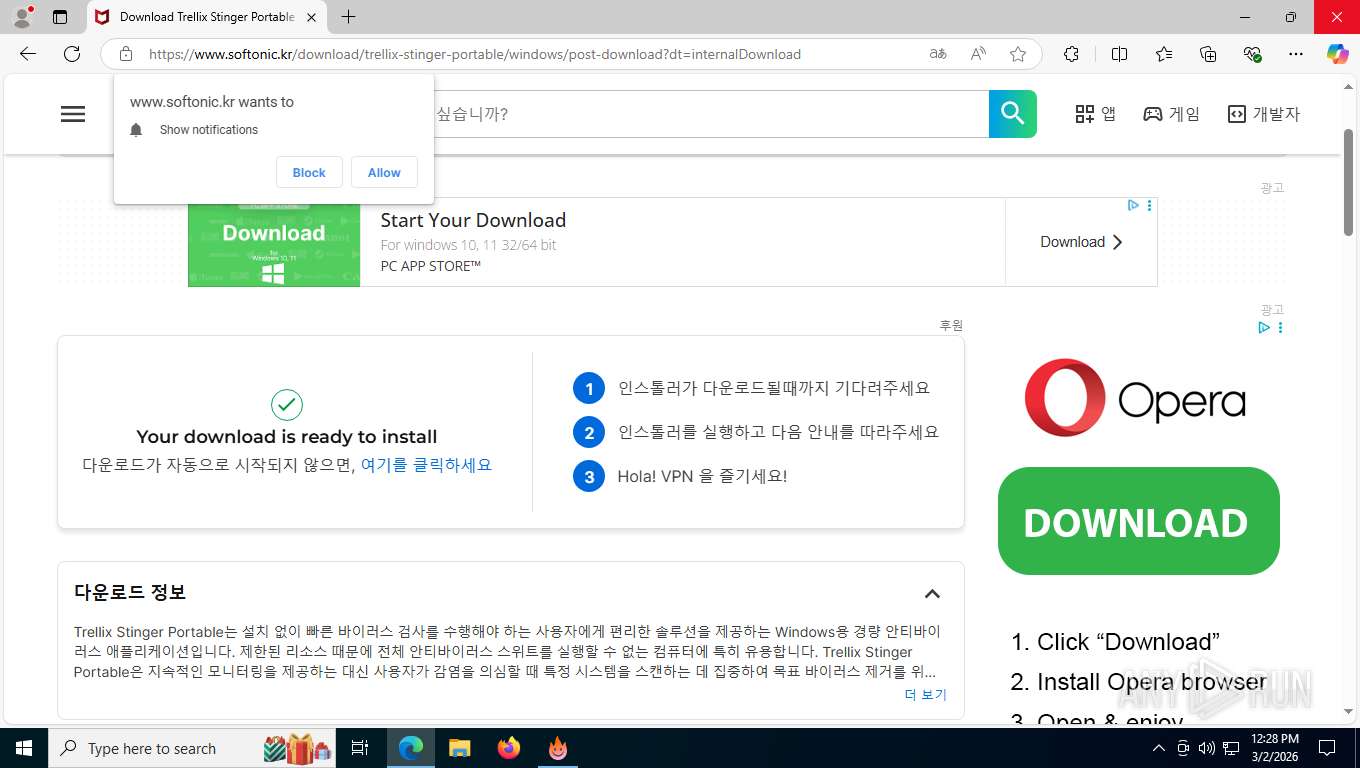Open Copilot sidebar icon

coord(1338,54)
